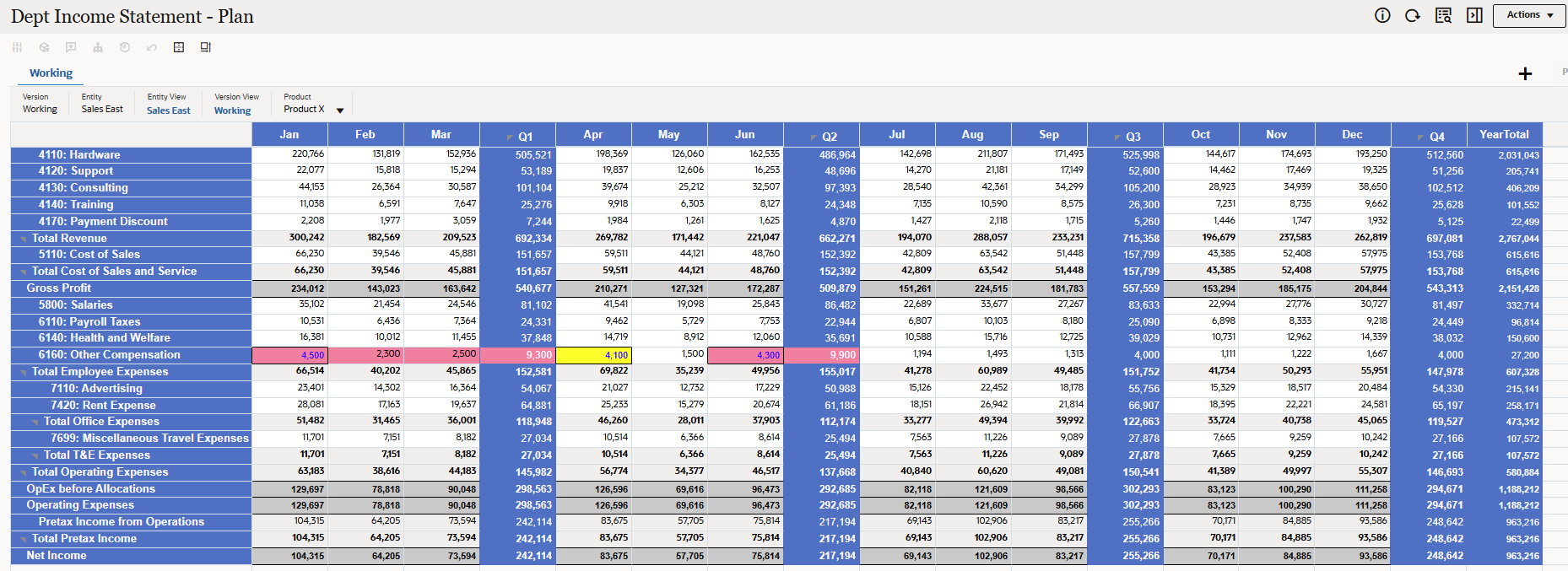The width and height of the screenshot is (1568, 571).
Task: Select the Working tab
Action: point(51,73)
